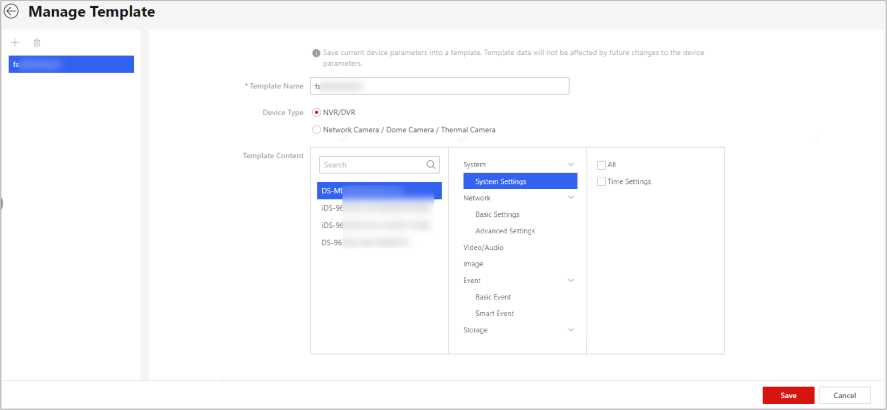This screenshot has height=410, width=887.
Task: Click the red Save button
Action: tap(788, 395)
